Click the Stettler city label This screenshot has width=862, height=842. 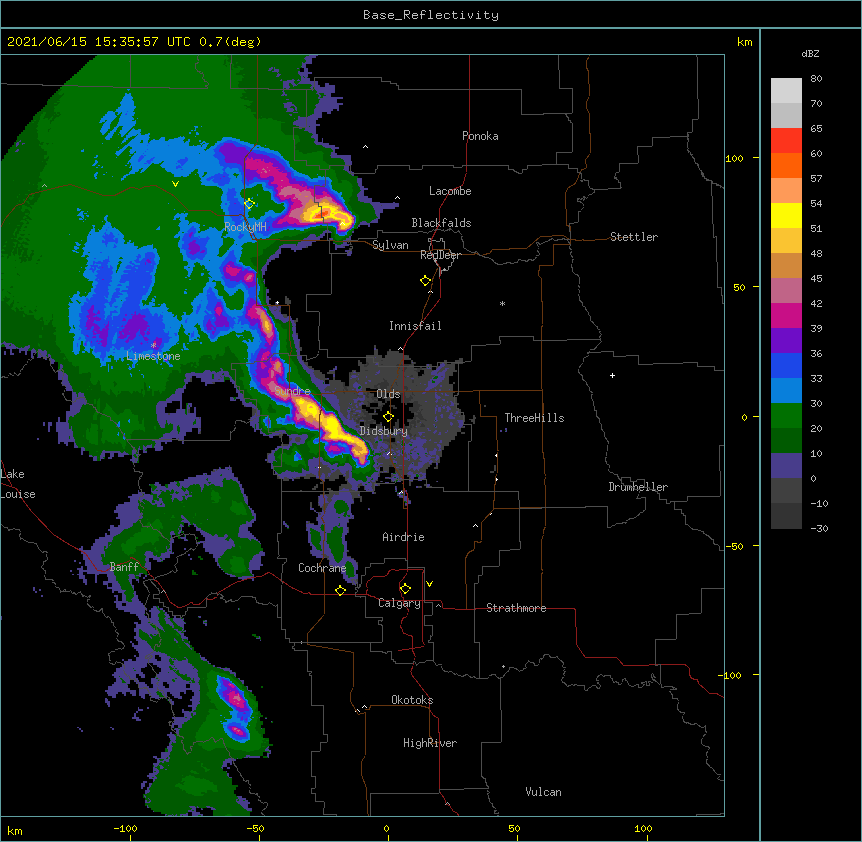tap(634, 237)
